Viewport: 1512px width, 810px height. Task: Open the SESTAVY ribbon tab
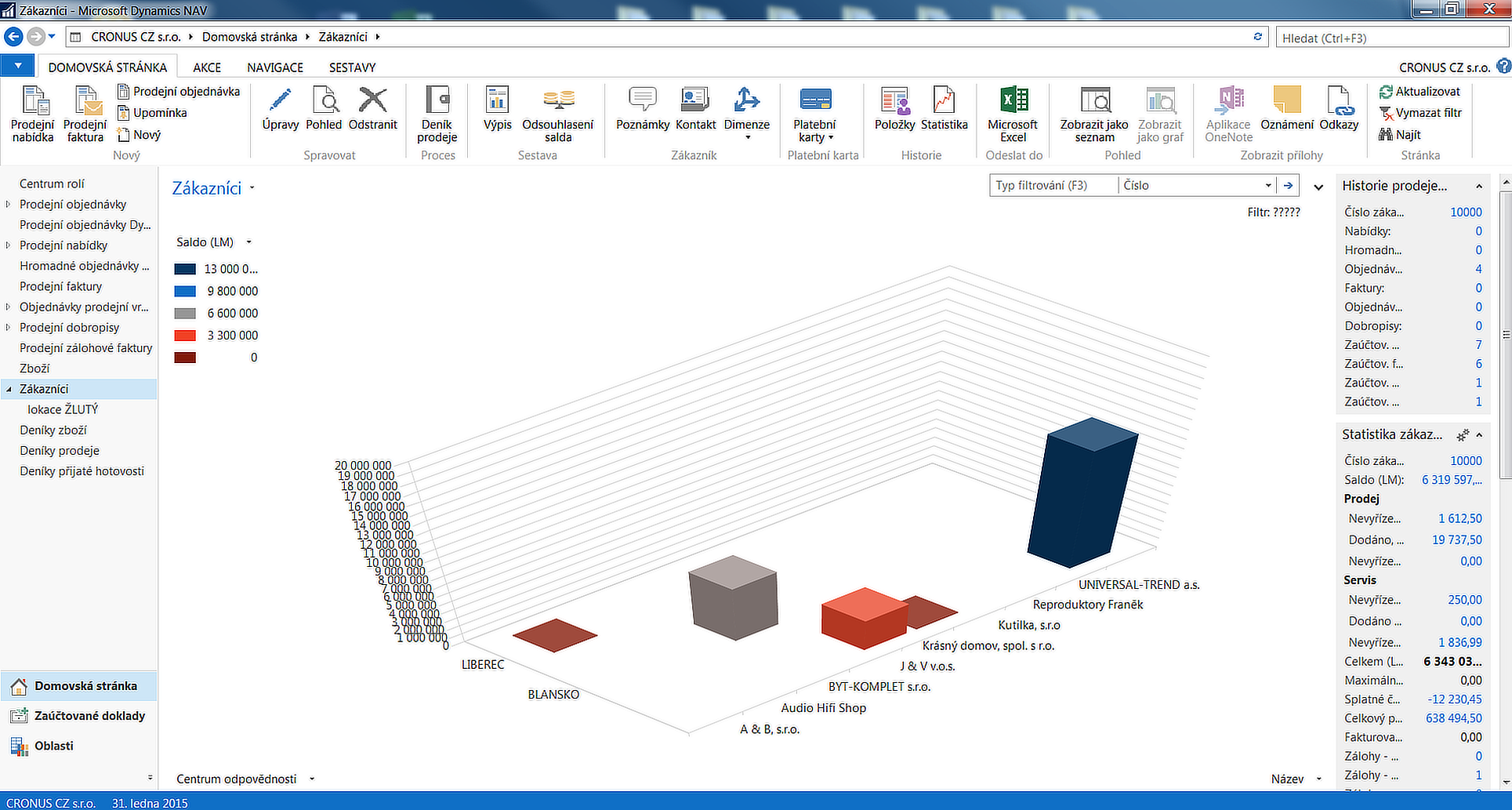click(352, 67)
